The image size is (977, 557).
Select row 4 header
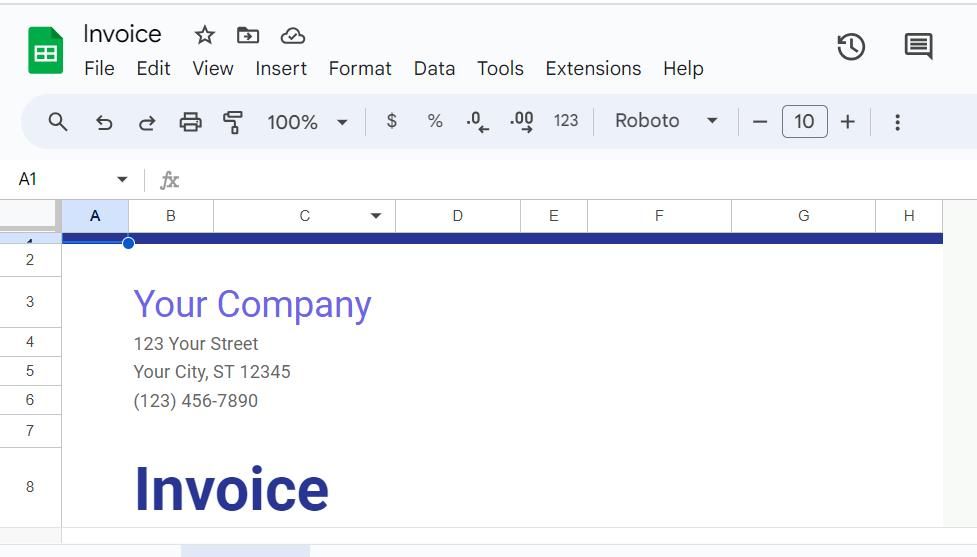click(x=30, y=342)
